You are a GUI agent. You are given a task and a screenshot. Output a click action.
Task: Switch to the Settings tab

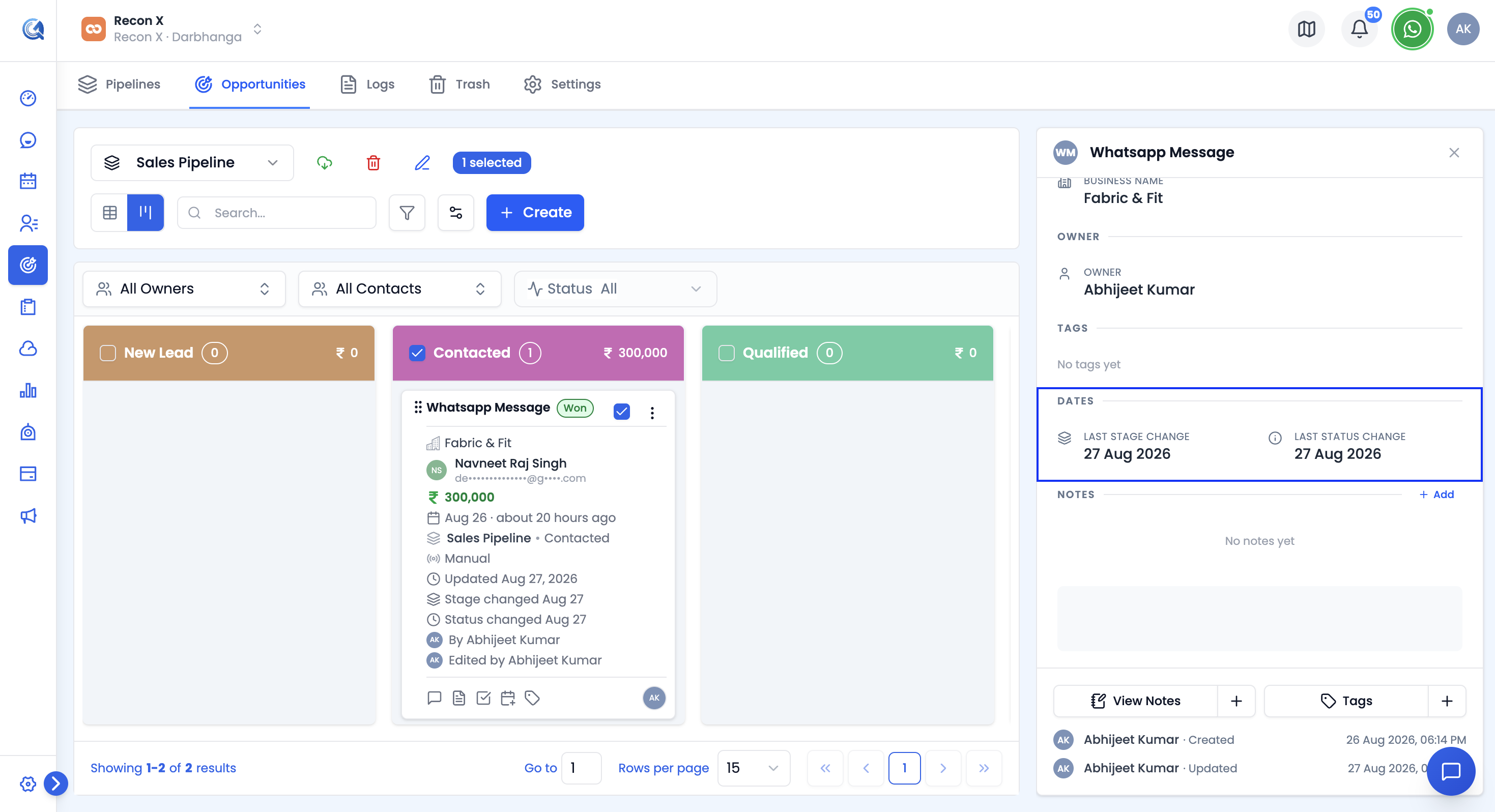(562, 84)
